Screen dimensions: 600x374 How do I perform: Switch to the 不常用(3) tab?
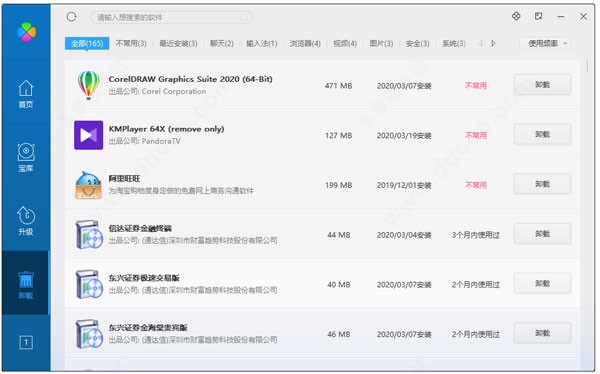(x=131, y=43)
